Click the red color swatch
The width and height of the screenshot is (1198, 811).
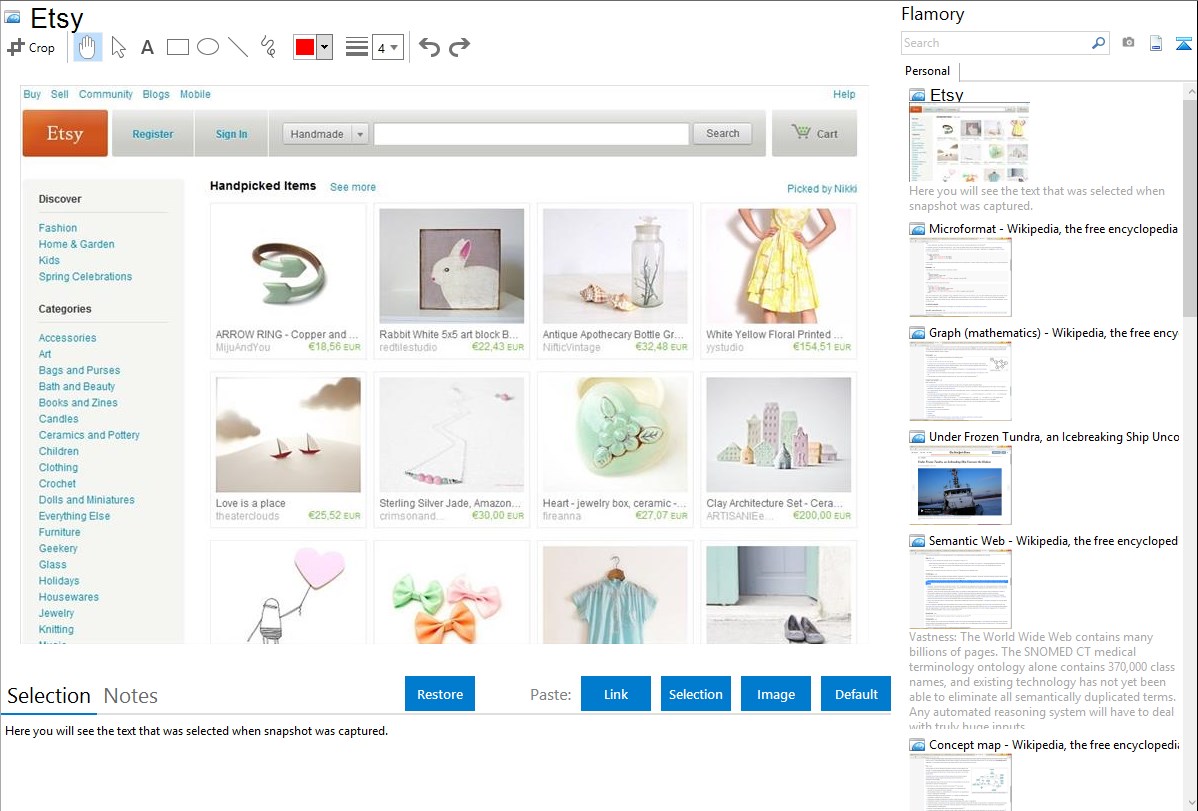coord(305,47)
